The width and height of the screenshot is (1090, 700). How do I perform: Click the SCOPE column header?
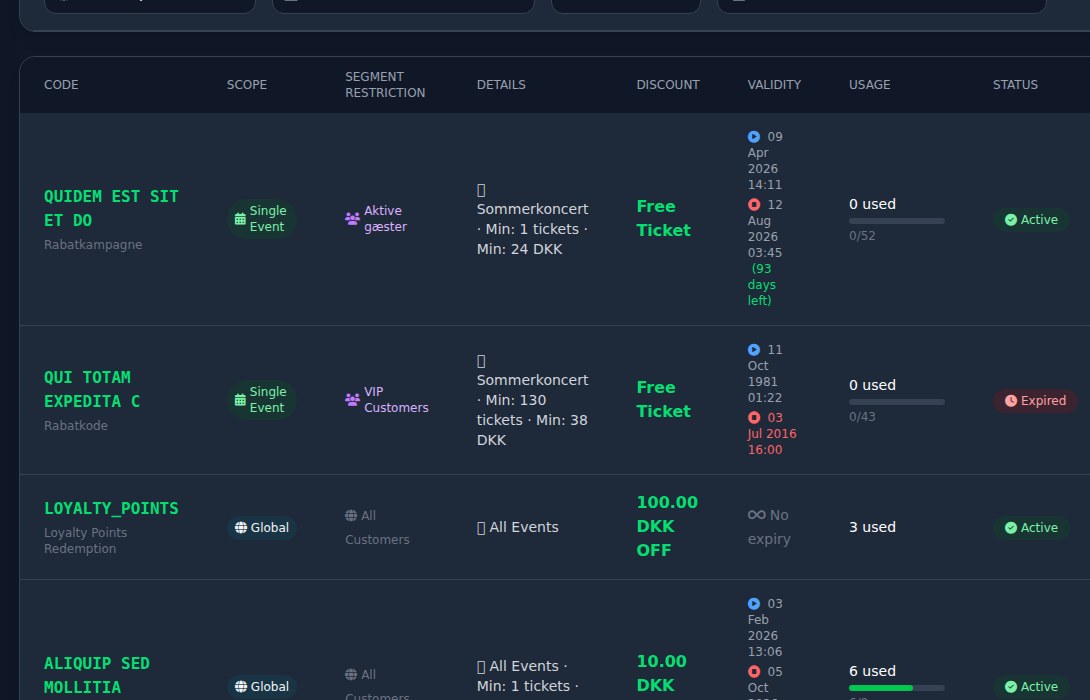(247, 85)
